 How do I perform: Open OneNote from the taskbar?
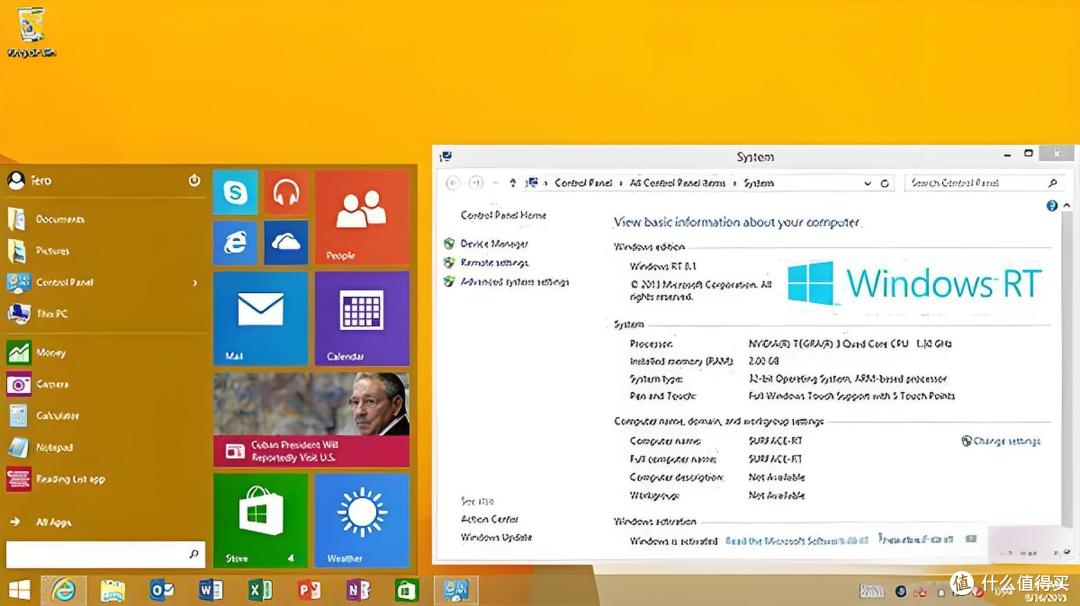[357, 590]
